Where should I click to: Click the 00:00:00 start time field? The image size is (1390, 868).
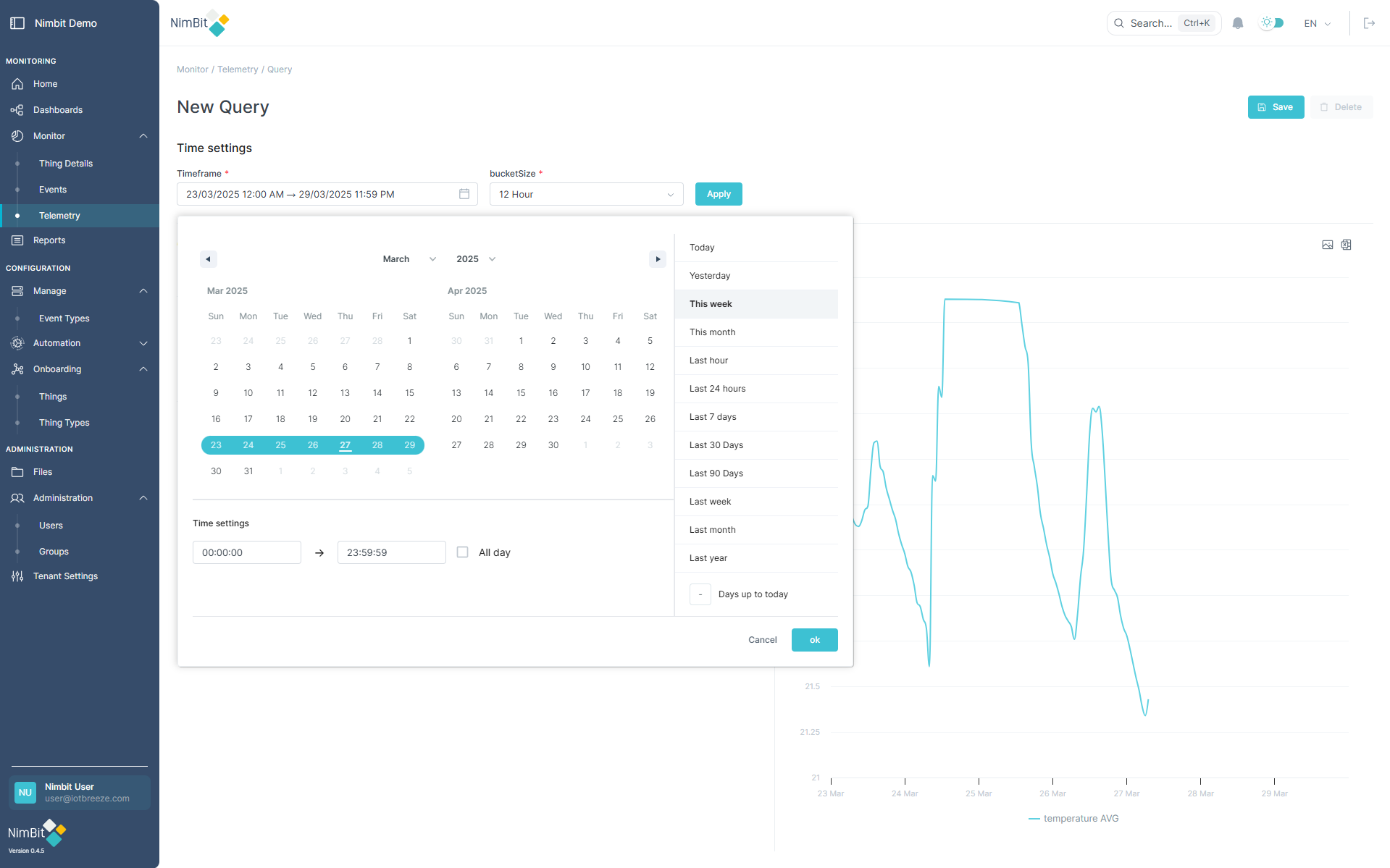click(x=246, y=552)
